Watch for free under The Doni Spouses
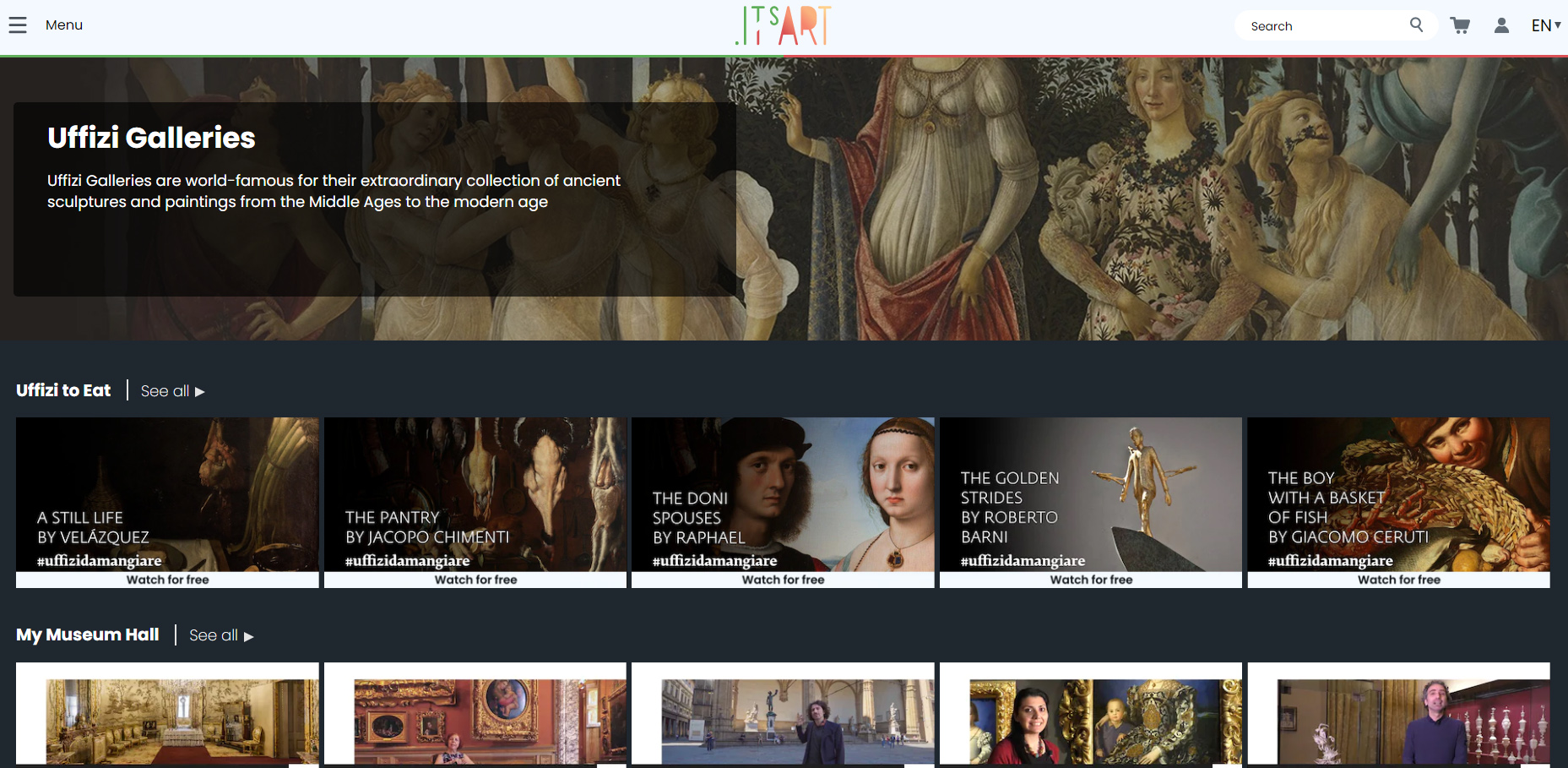Screen dimensions: 1568x768 [x=783, y=580]
